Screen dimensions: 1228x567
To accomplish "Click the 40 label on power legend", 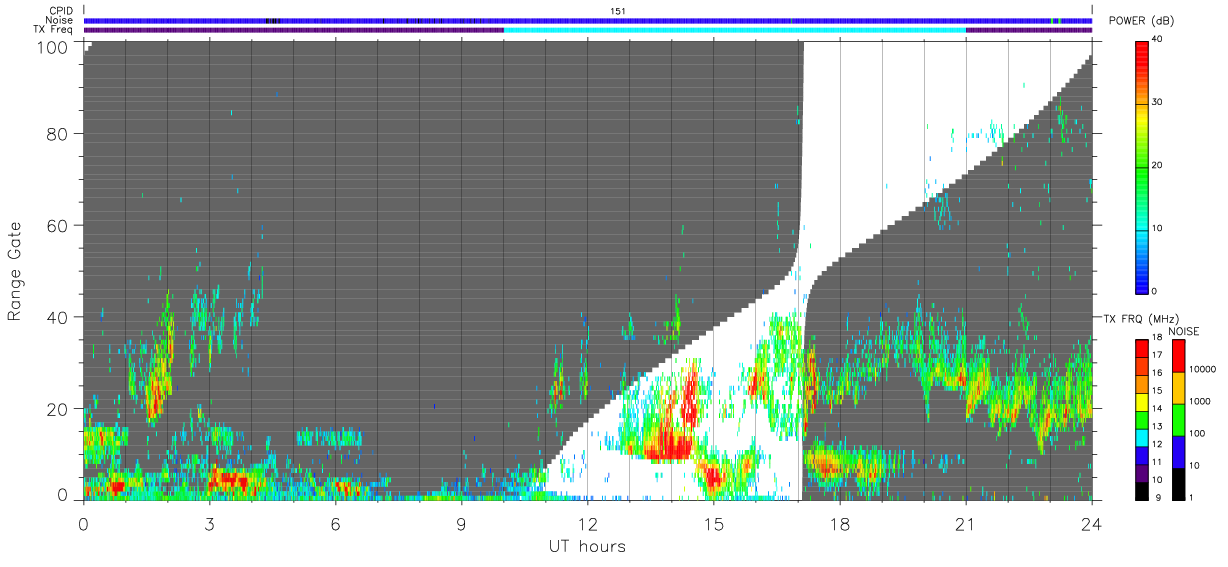I will (1159, 40).
